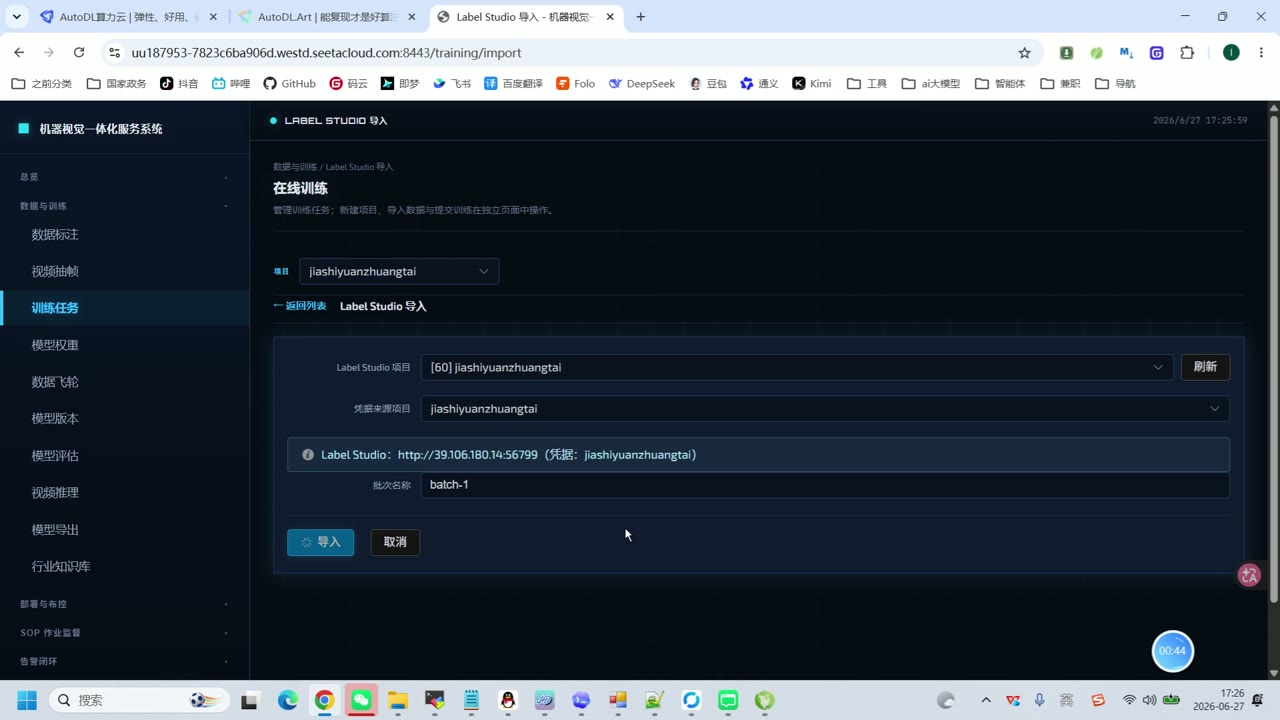Reload the page with refresh icon
This screenshot has height=720, width=1280.
79,52
